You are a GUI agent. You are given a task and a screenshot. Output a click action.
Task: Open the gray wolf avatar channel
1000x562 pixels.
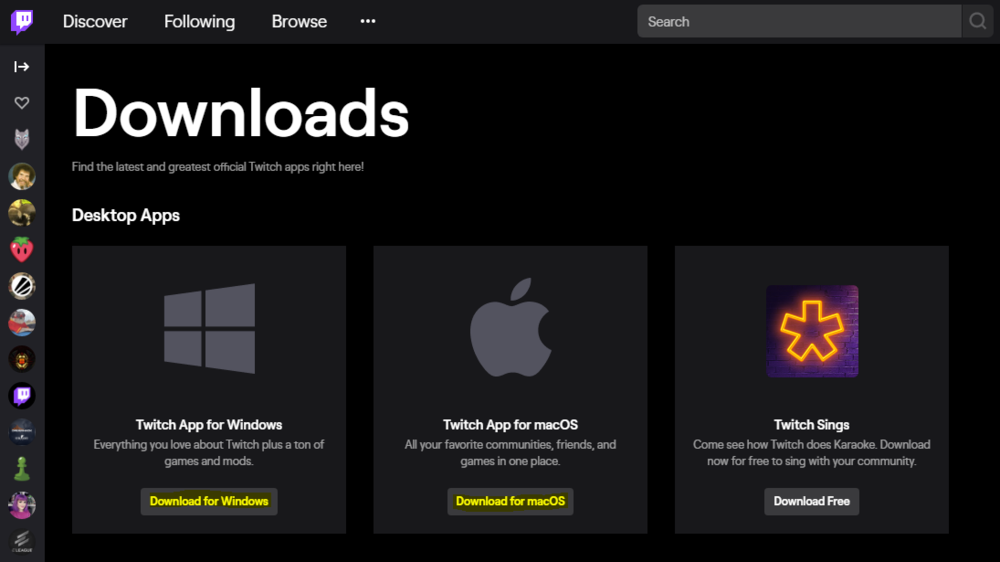(21, 139)
